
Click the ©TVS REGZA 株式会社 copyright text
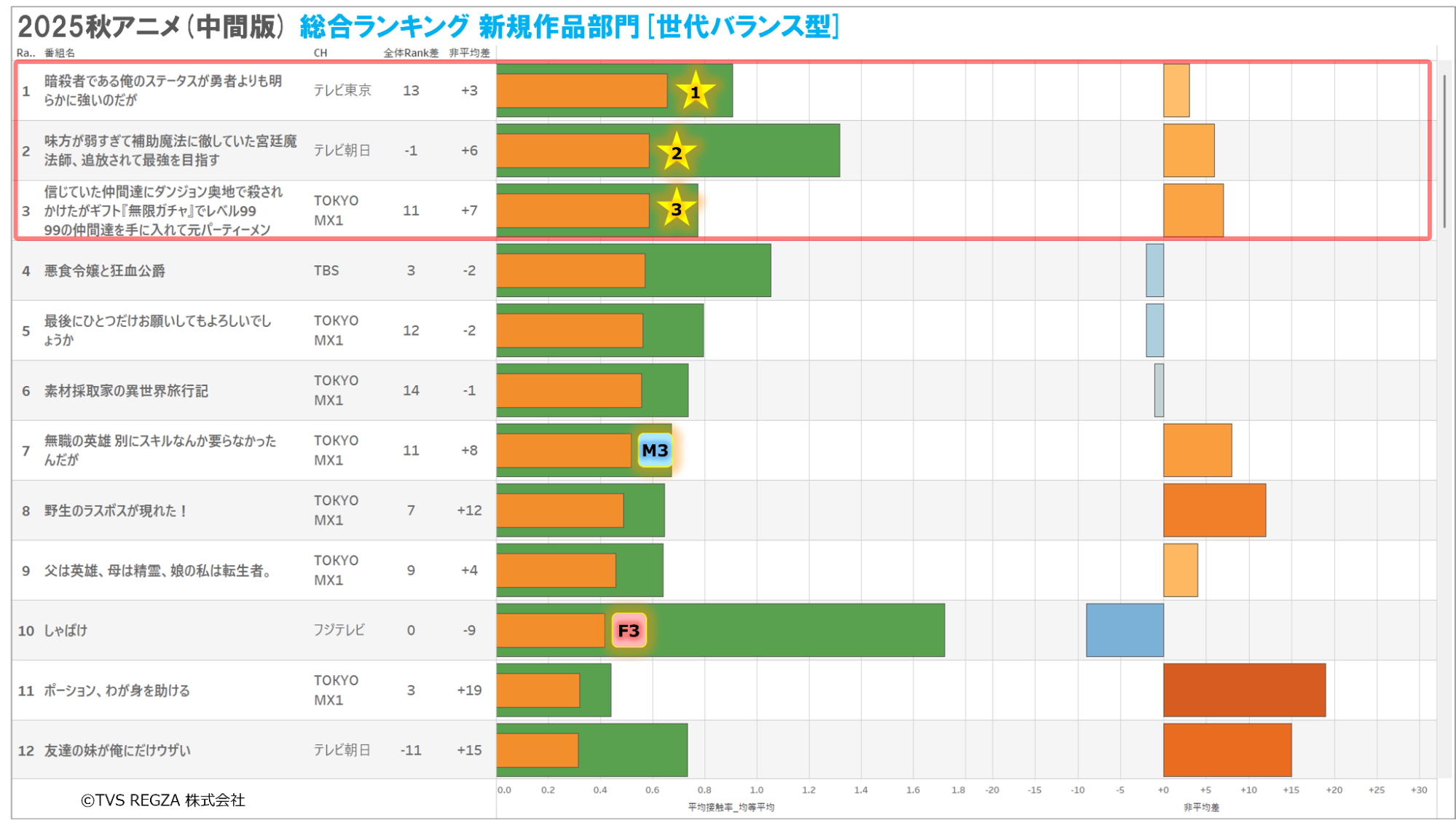162,800
